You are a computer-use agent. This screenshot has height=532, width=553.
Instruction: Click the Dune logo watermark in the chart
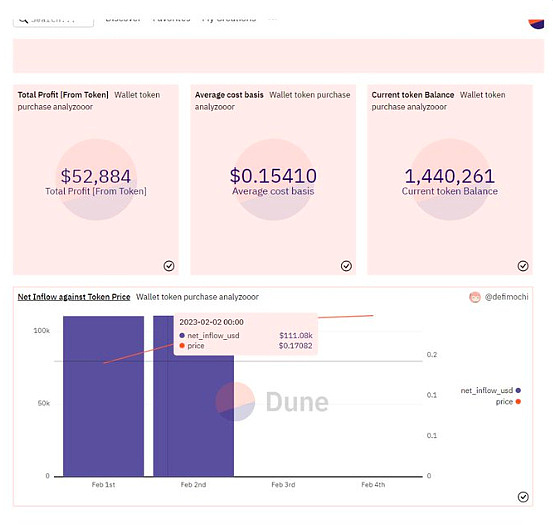(272, 401)
